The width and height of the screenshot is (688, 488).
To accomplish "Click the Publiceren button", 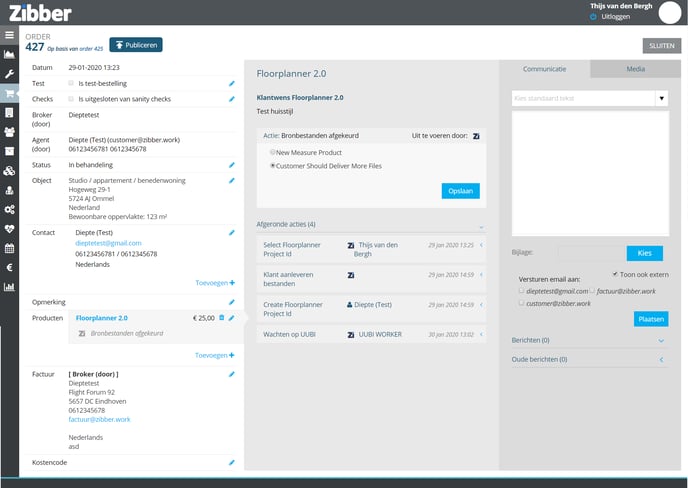I will [x=135, y=44].
